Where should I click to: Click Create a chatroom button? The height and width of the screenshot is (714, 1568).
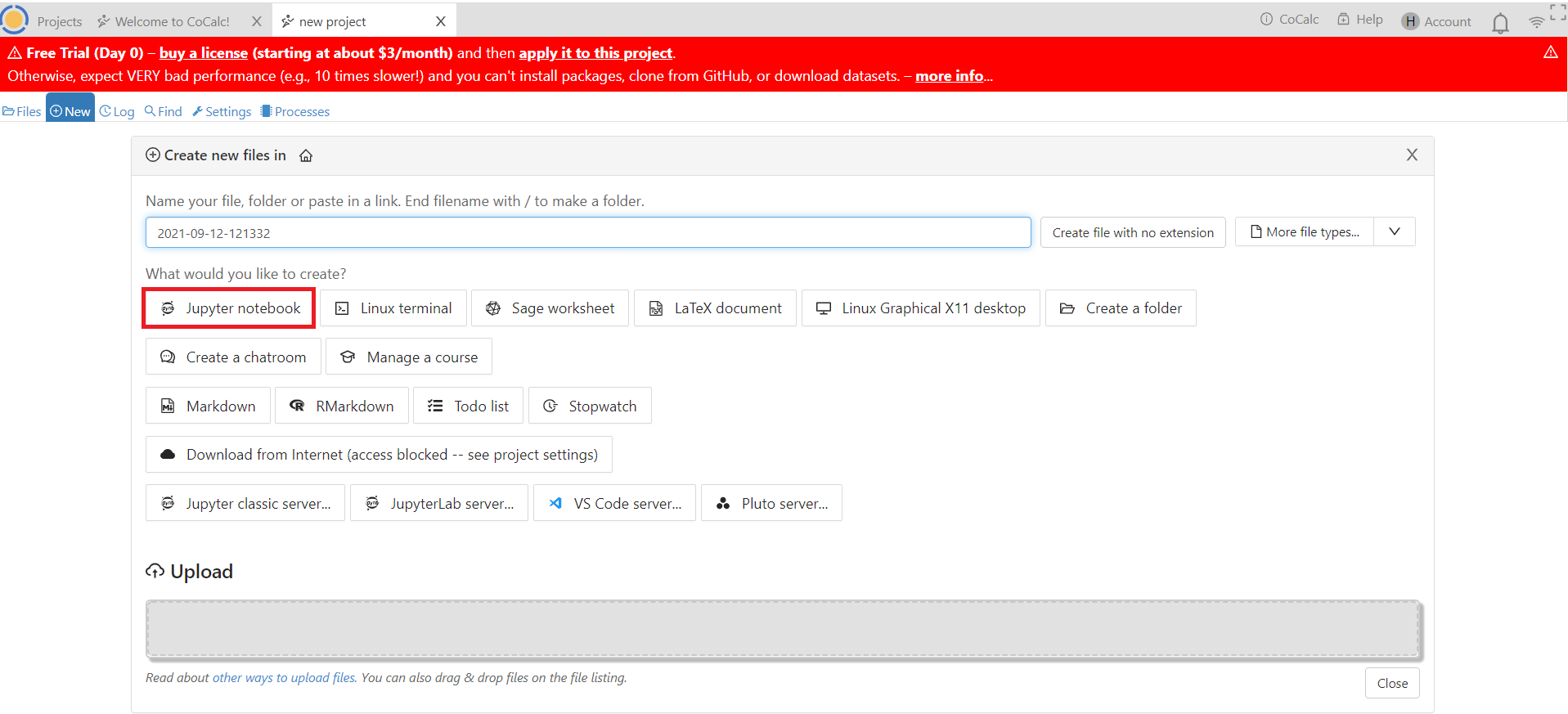tap(233, 357)
